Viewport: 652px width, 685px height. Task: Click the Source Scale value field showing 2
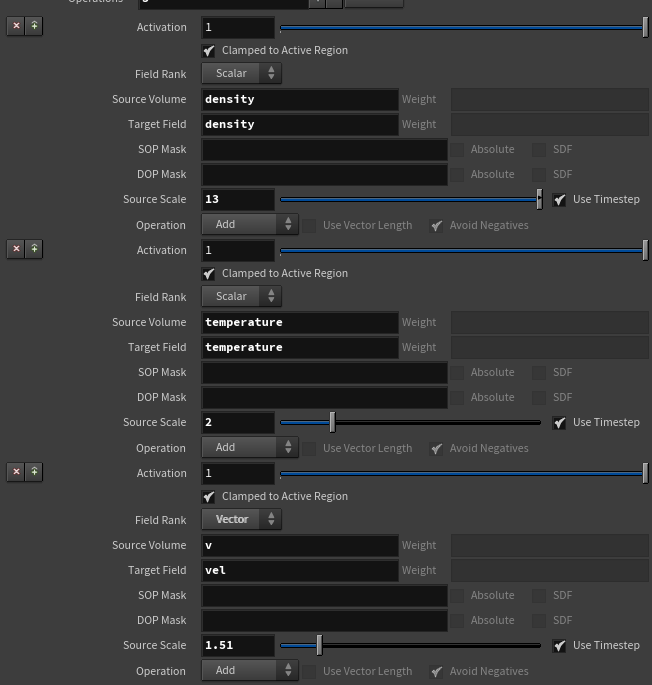238,422
